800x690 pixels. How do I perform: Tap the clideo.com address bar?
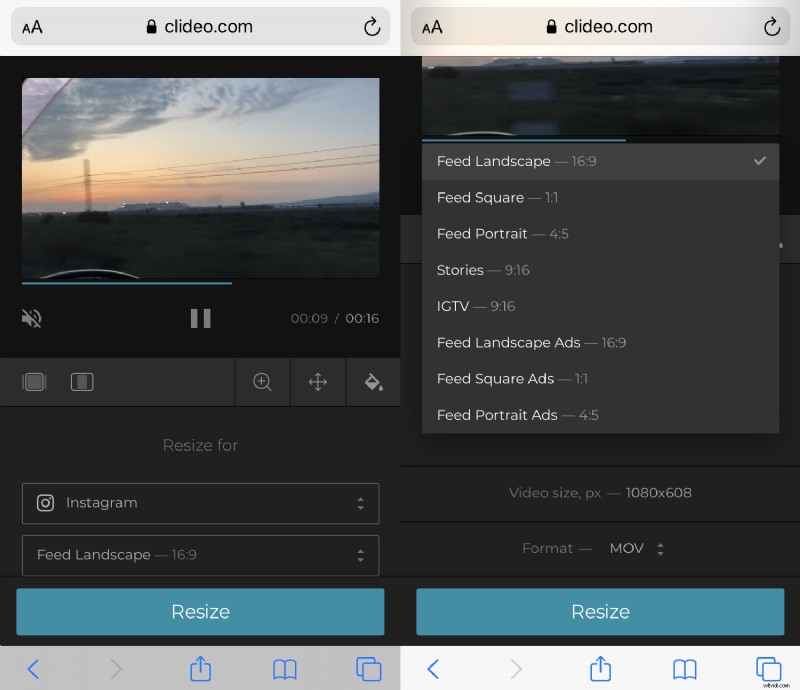(x=200, y=27)
